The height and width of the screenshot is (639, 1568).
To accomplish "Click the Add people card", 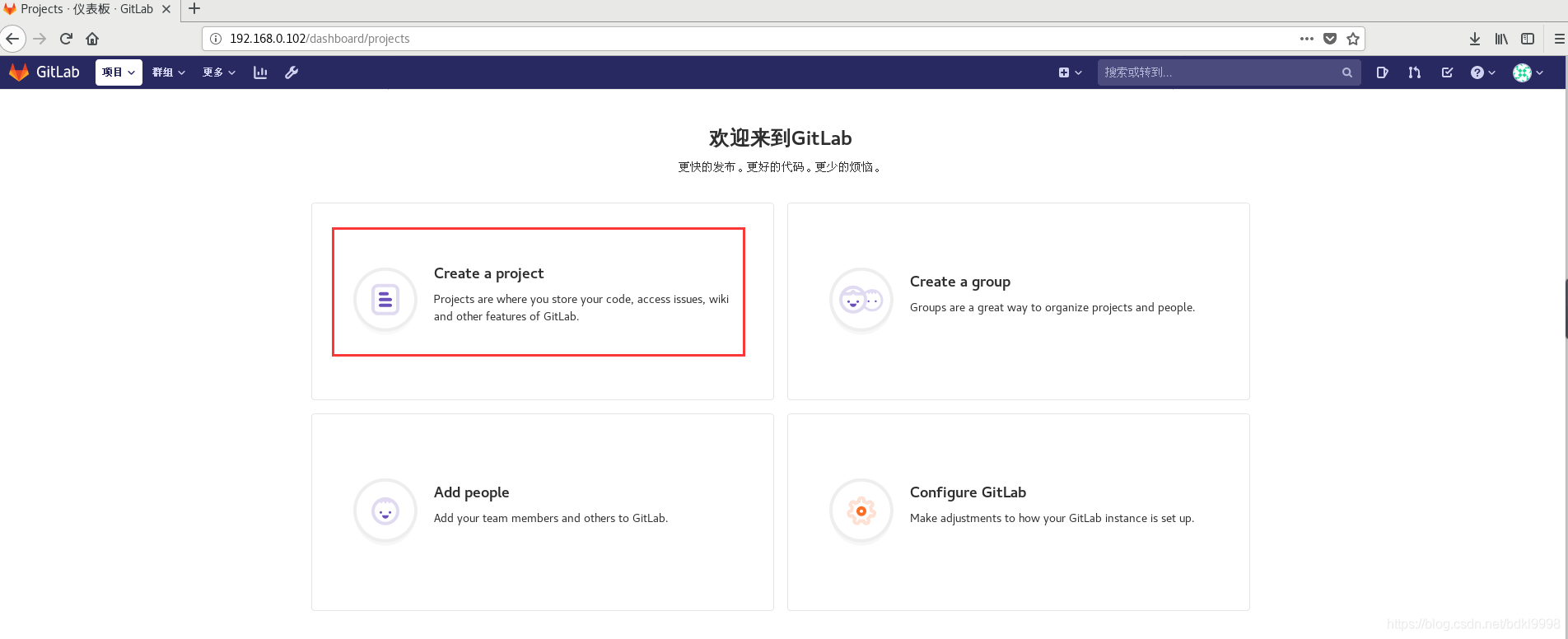I will coord(543,512).
